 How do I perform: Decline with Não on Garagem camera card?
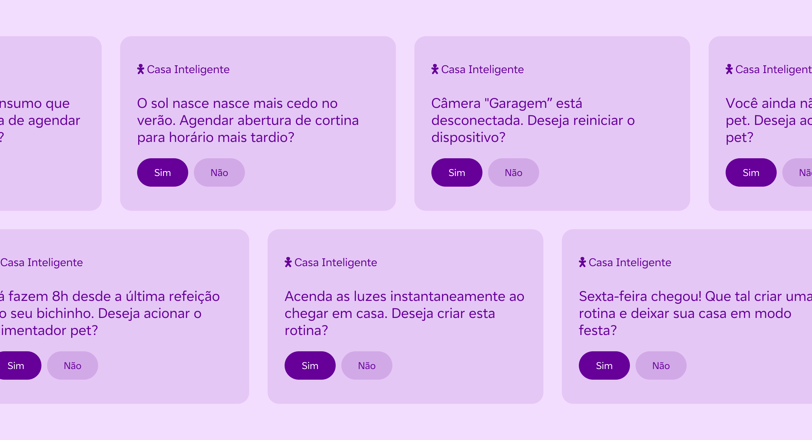tap(513, 172)
